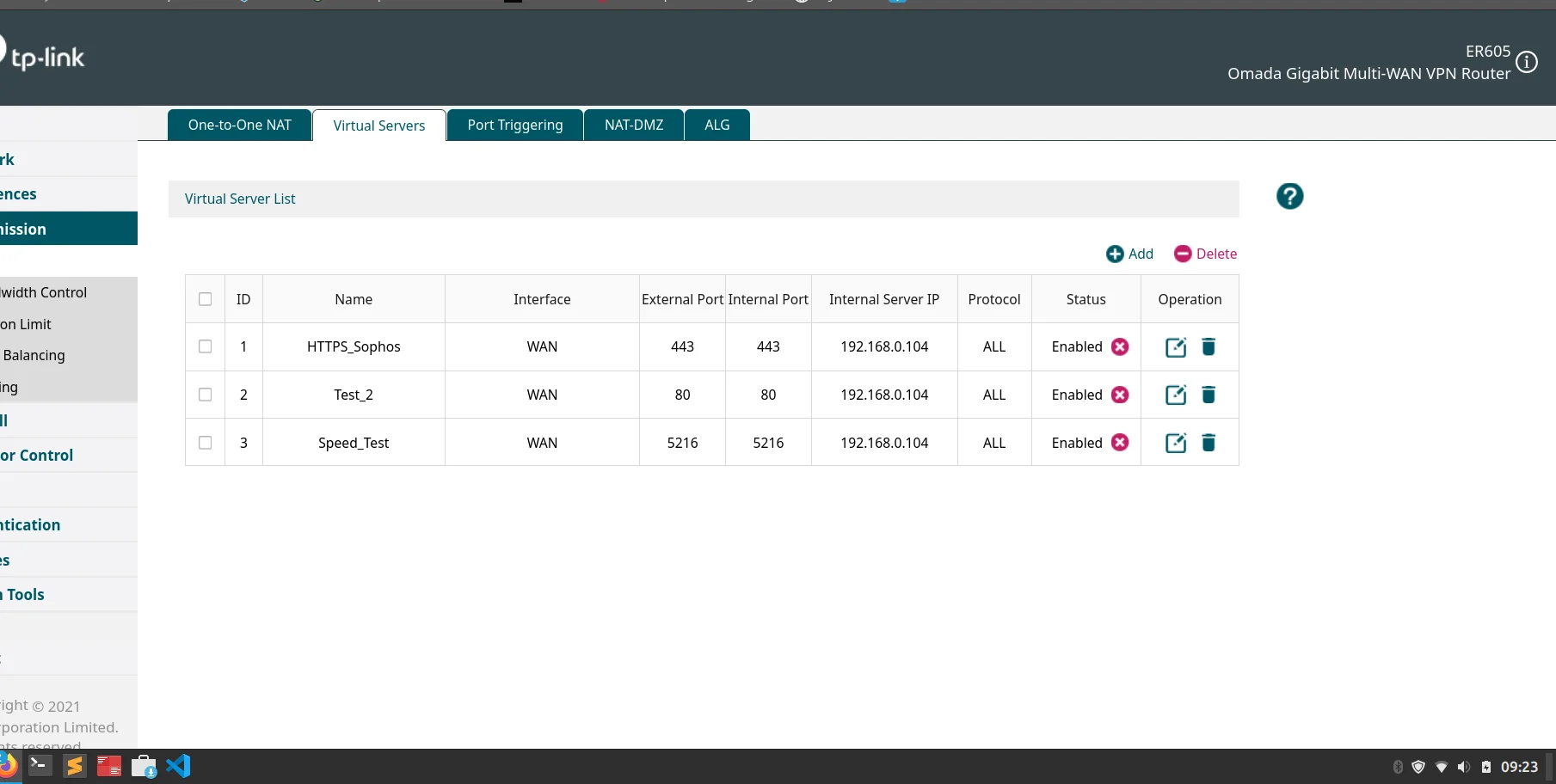Viewport: 1556px width, 784px height.
Task: Click the show desktop strip at taskbar end
Action: [x=1550, y=766]
